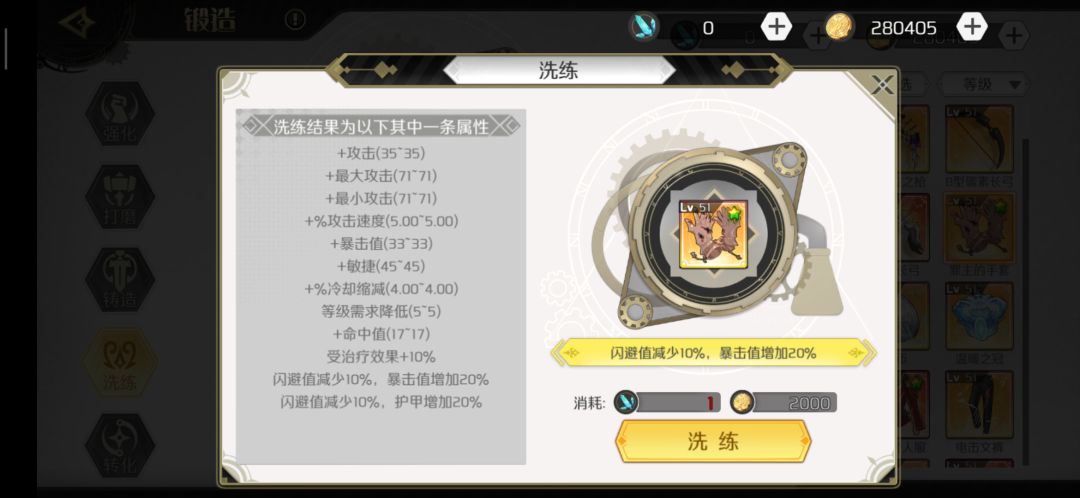Image resolution: width=1080 pixels, height=498 pixels.
Task: Tap the gold coin currency icon
Action: (x=840, y=27)
